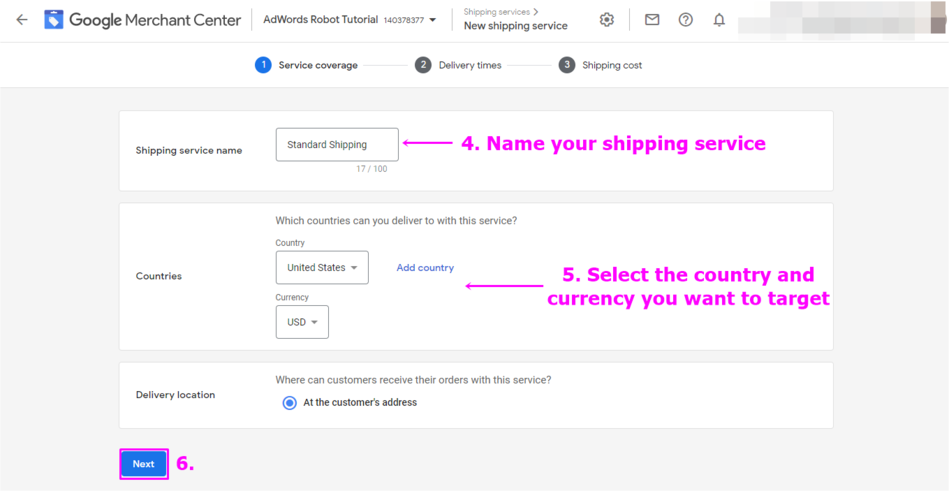Go to the Shipping cost step

click(612, 65)
